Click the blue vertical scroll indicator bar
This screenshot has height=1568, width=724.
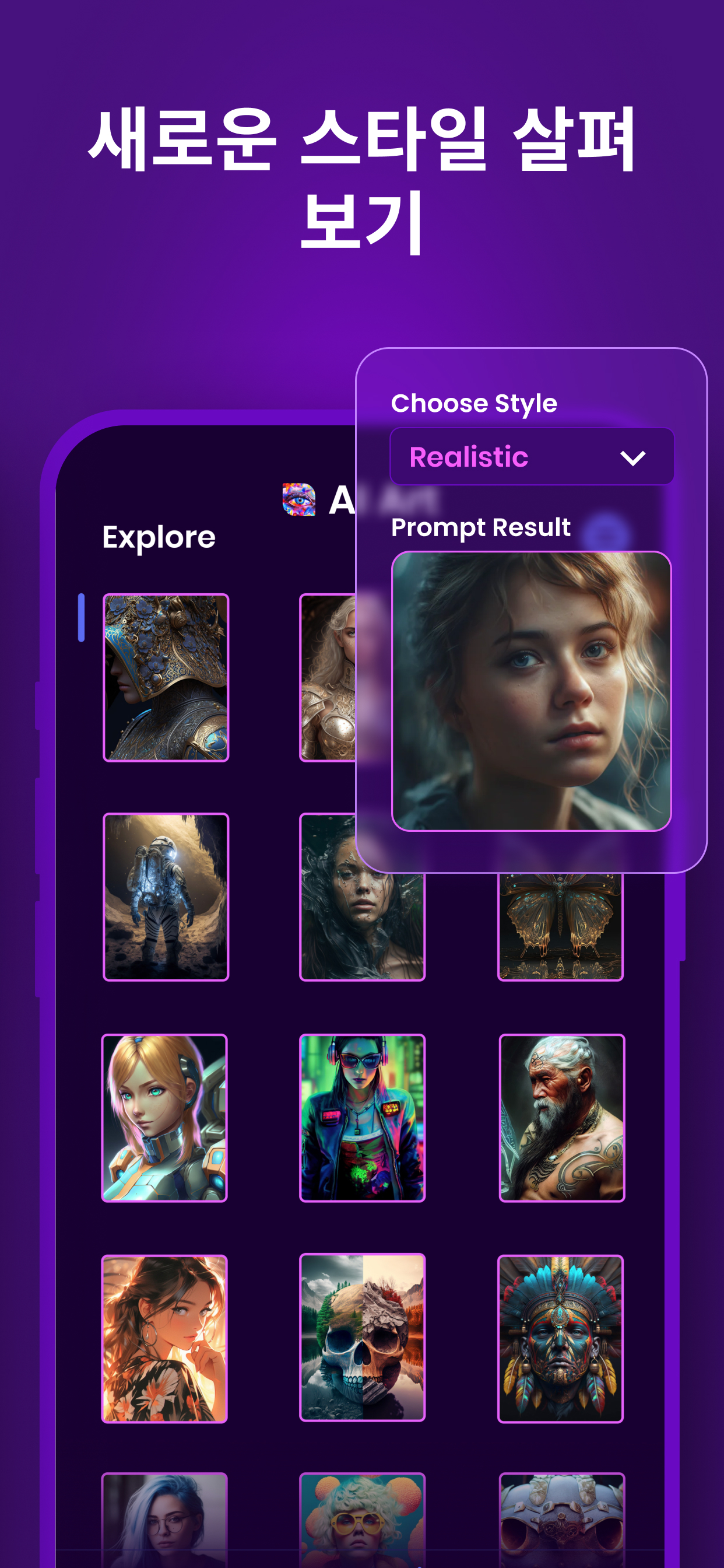coord(81,617)
